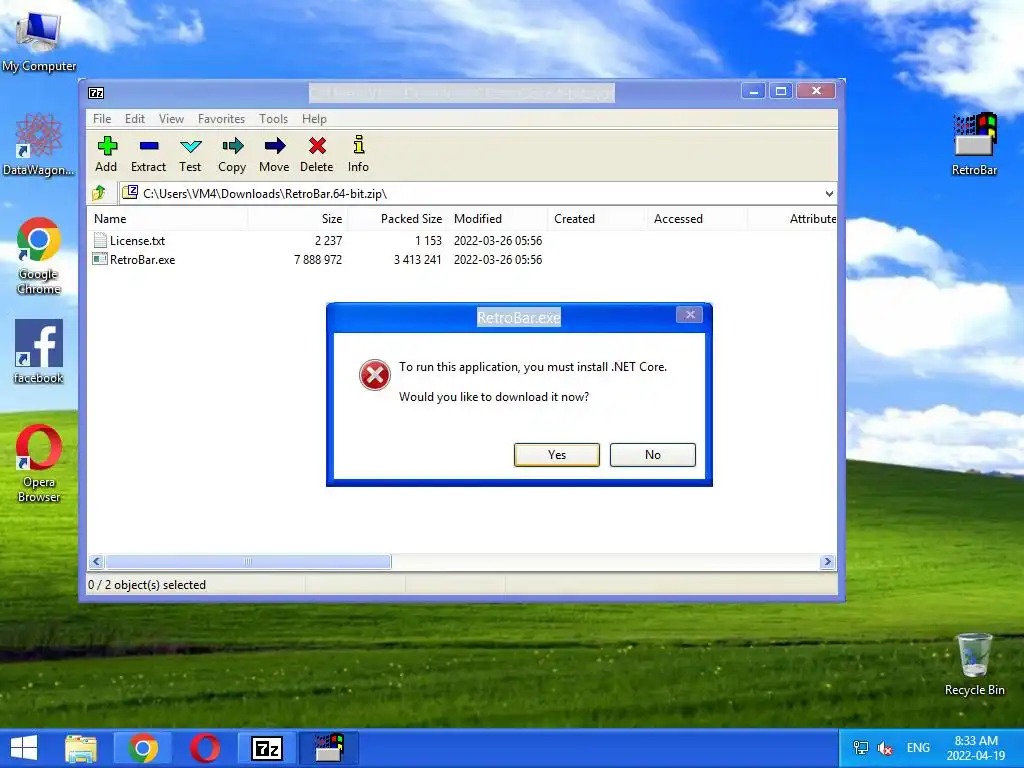Open the Help menu
Image resolution: width=1024 pixels, height=768 pixels.
pyautogui.click(x=314, y=119)
